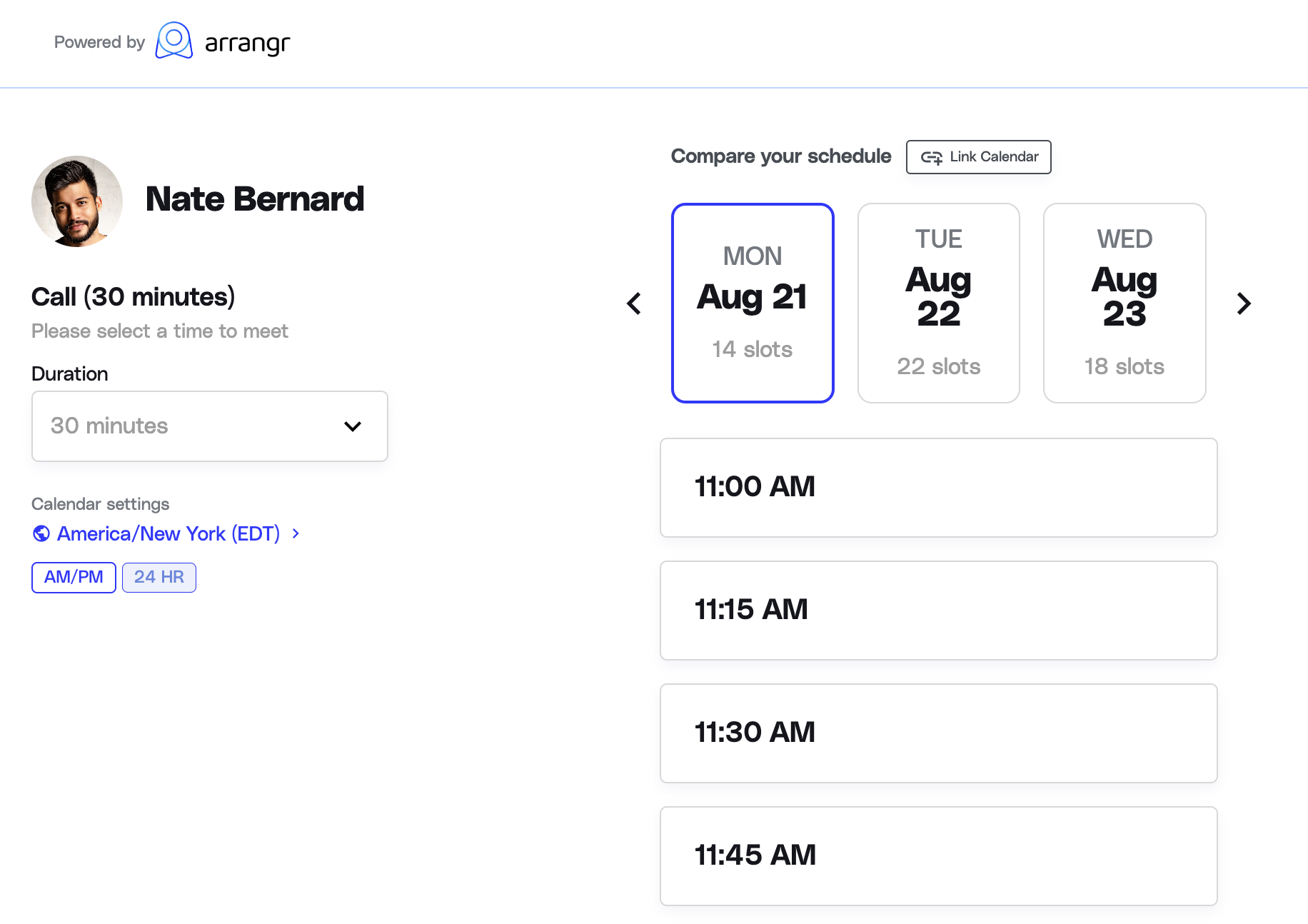This screenshot has width=1308, height=924.
Task: Expand timezone options chevron after EDT
Action: point(296,533)
